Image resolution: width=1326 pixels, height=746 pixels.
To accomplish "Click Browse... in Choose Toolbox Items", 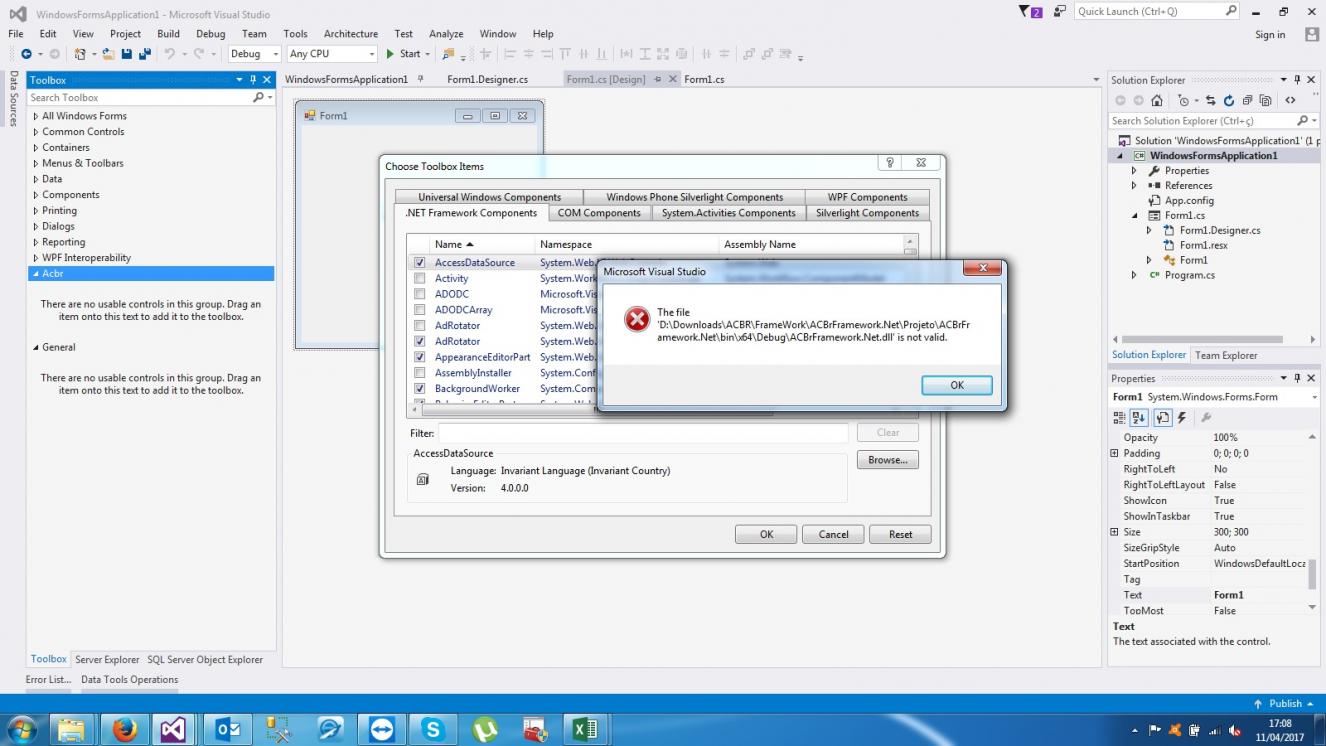I will tap(887, 460).
